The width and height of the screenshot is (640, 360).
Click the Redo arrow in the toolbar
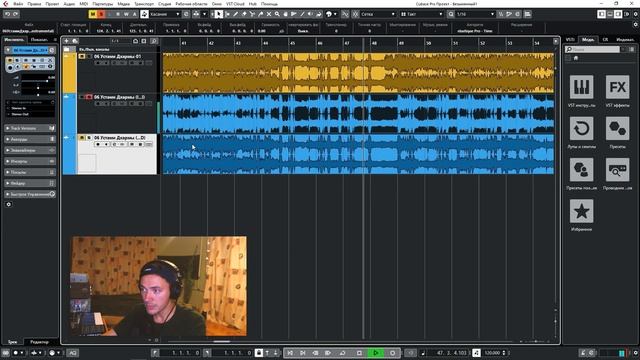click(x=16, y=14)
